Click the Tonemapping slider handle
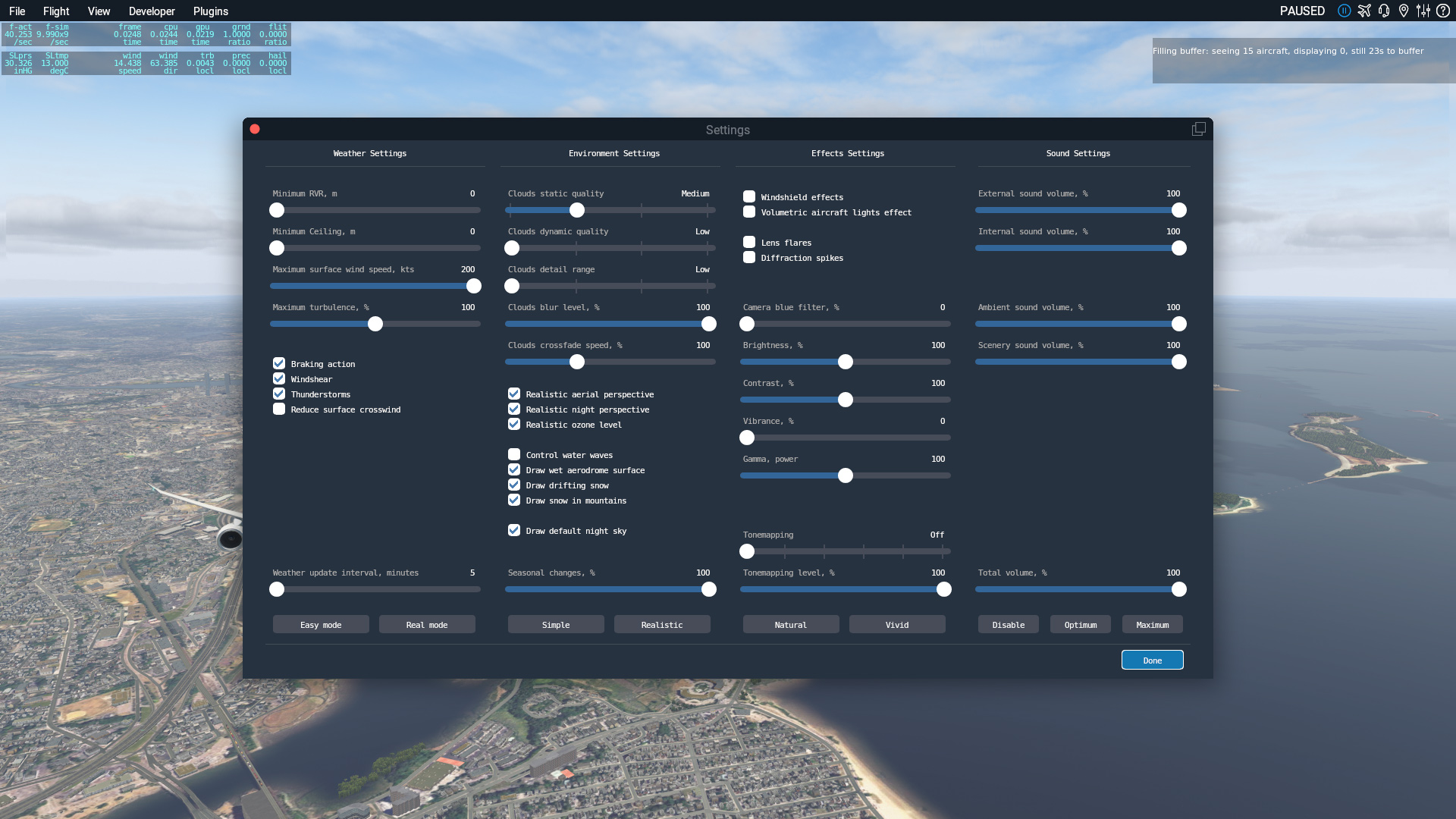Viewport: 1456px width, 819px height. (747, 551)
